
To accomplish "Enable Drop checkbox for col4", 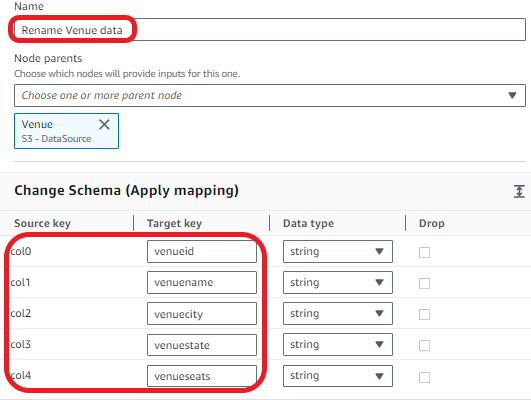I will coord(424,377).
